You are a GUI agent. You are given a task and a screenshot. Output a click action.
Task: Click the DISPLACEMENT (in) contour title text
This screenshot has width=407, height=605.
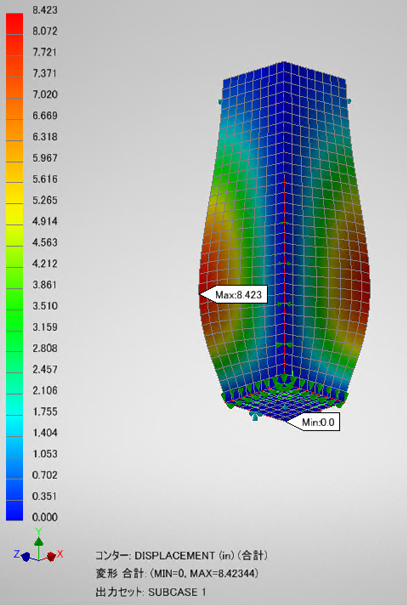[181, 556]
